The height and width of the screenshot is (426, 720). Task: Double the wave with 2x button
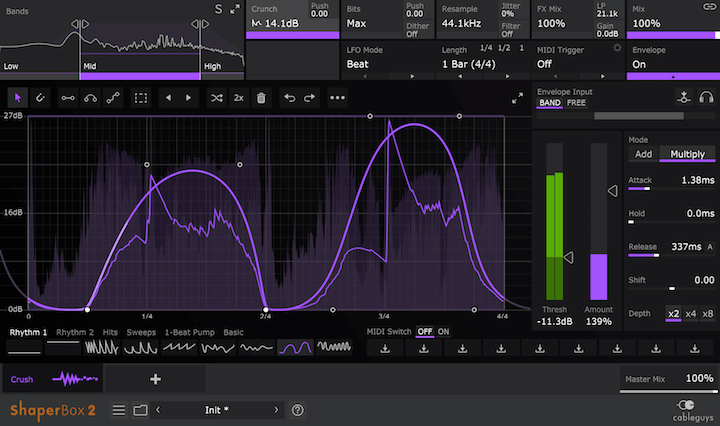(239, 98)
